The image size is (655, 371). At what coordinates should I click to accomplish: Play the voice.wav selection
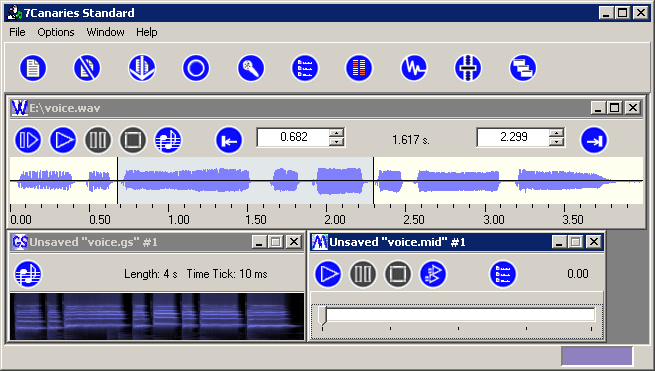[x=28, y=140]
